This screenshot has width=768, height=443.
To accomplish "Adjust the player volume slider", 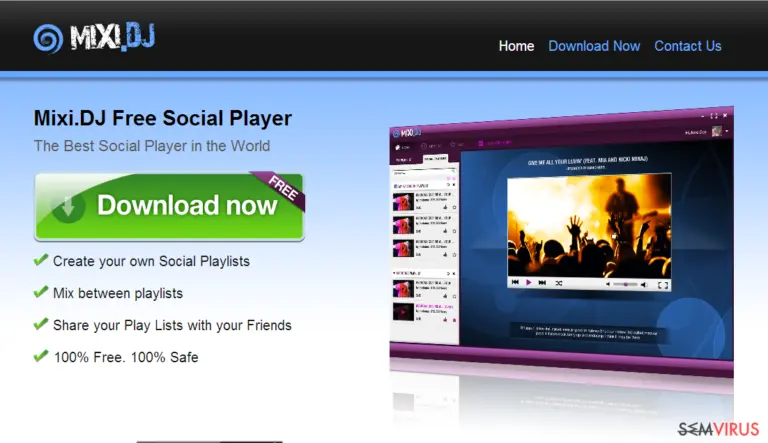I will [626, 284].
